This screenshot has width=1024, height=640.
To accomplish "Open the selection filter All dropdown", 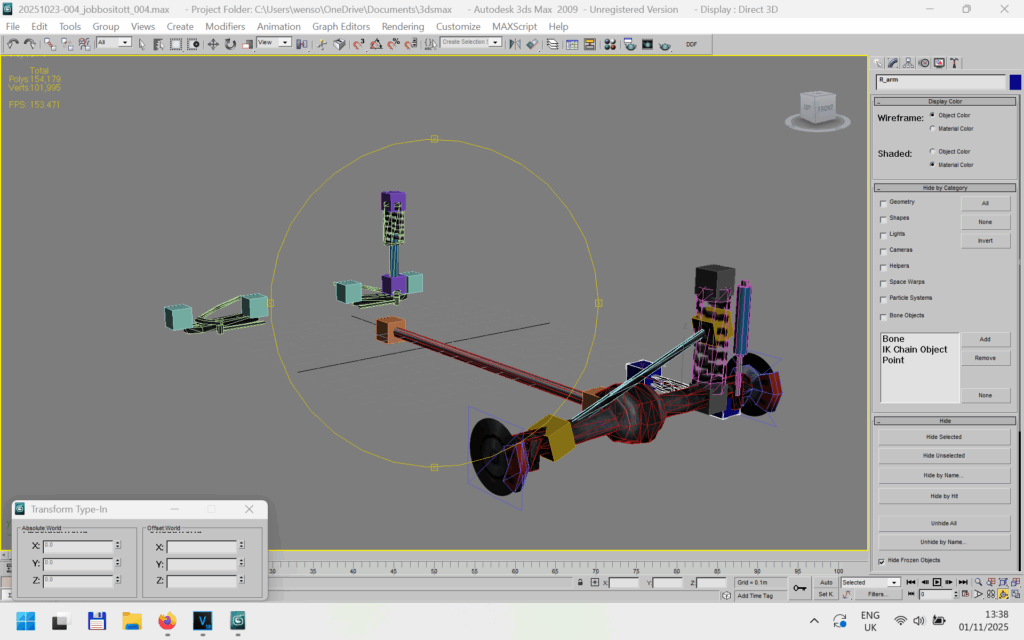I will (114, 43).
